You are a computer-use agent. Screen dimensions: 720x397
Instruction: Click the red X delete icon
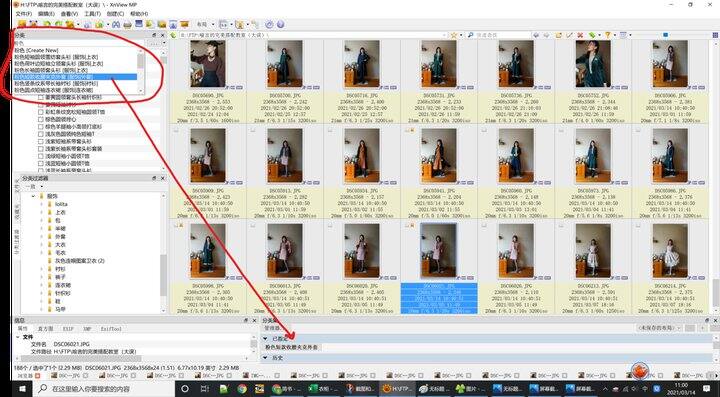[x=580, y=35]
